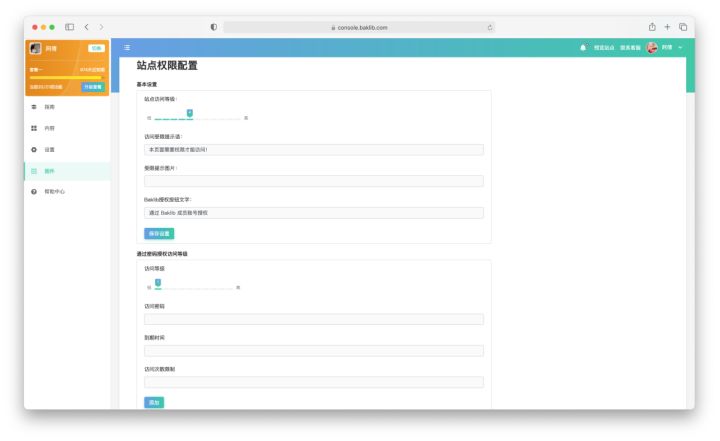Image resolution: width=720 pixels, height=441 pixels.
Task: Open a new tab with plus icon
Action: click(x=667, y=27)
